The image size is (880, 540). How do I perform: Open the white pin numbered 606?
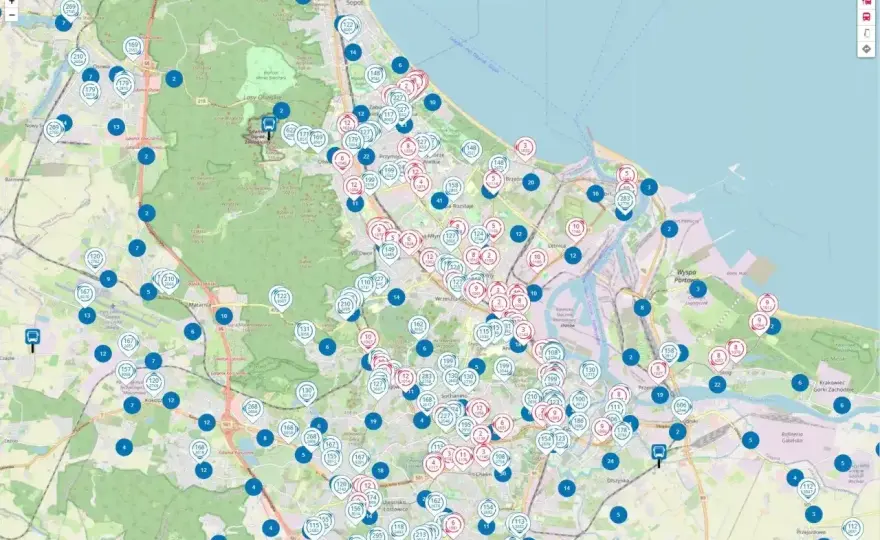tap(681, 408)
